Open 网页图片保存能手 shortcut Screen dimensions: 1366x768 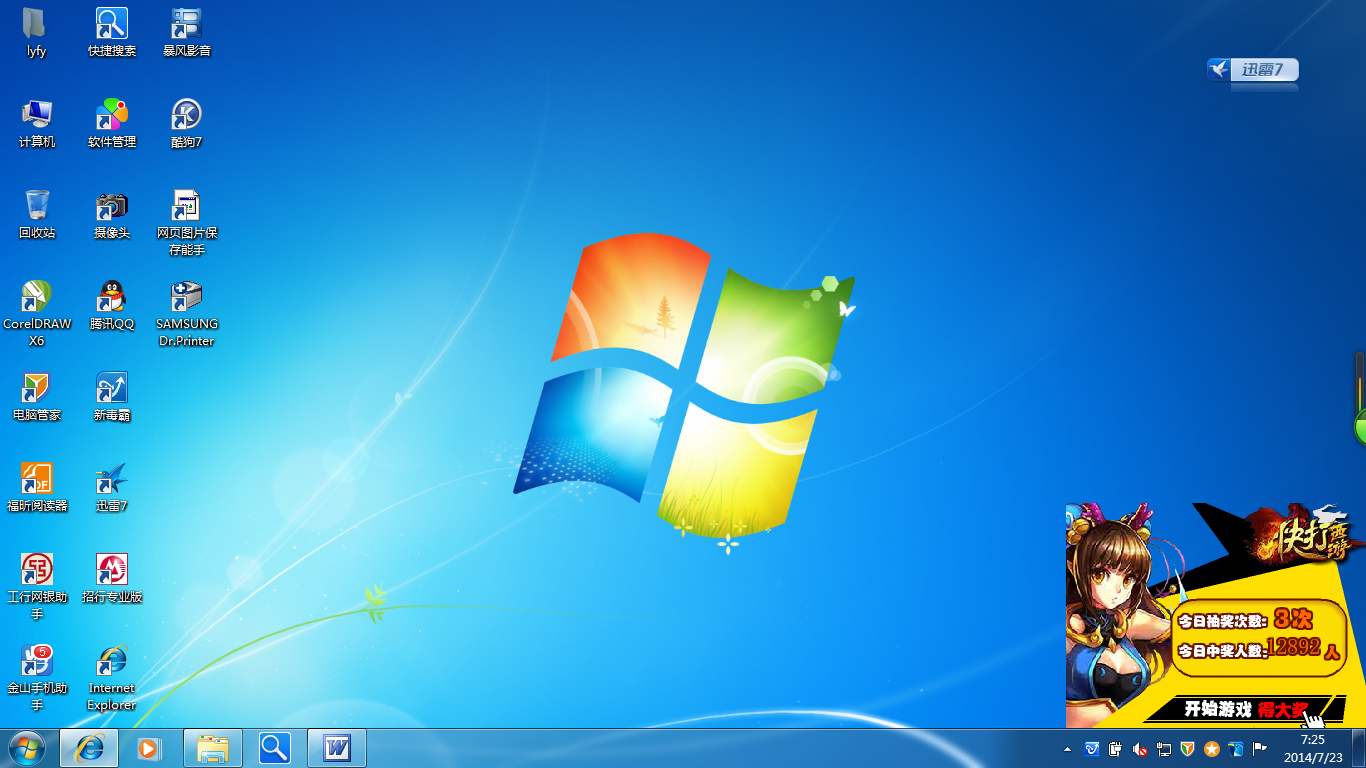187,222
